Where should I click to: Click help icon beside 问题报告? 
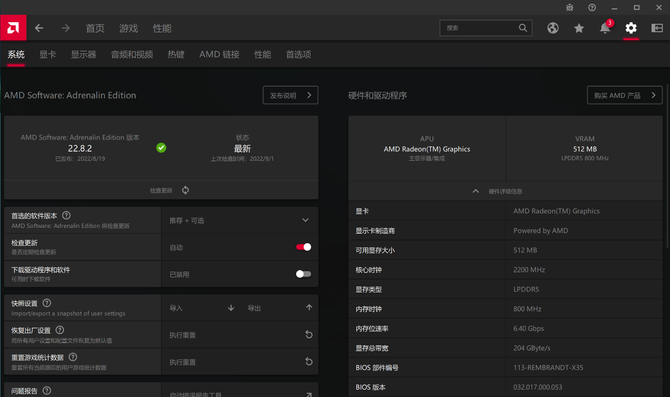coord(47,391)
